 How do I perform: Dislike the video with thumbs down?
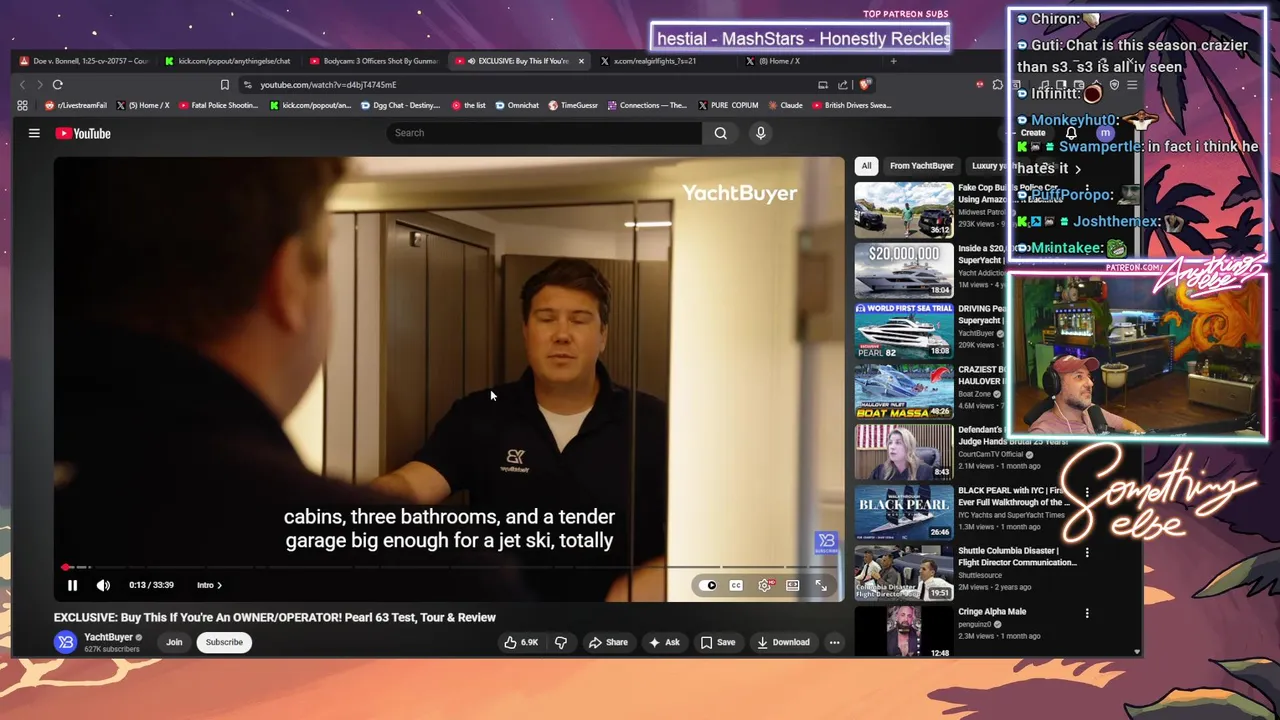[x=561, y=642]
